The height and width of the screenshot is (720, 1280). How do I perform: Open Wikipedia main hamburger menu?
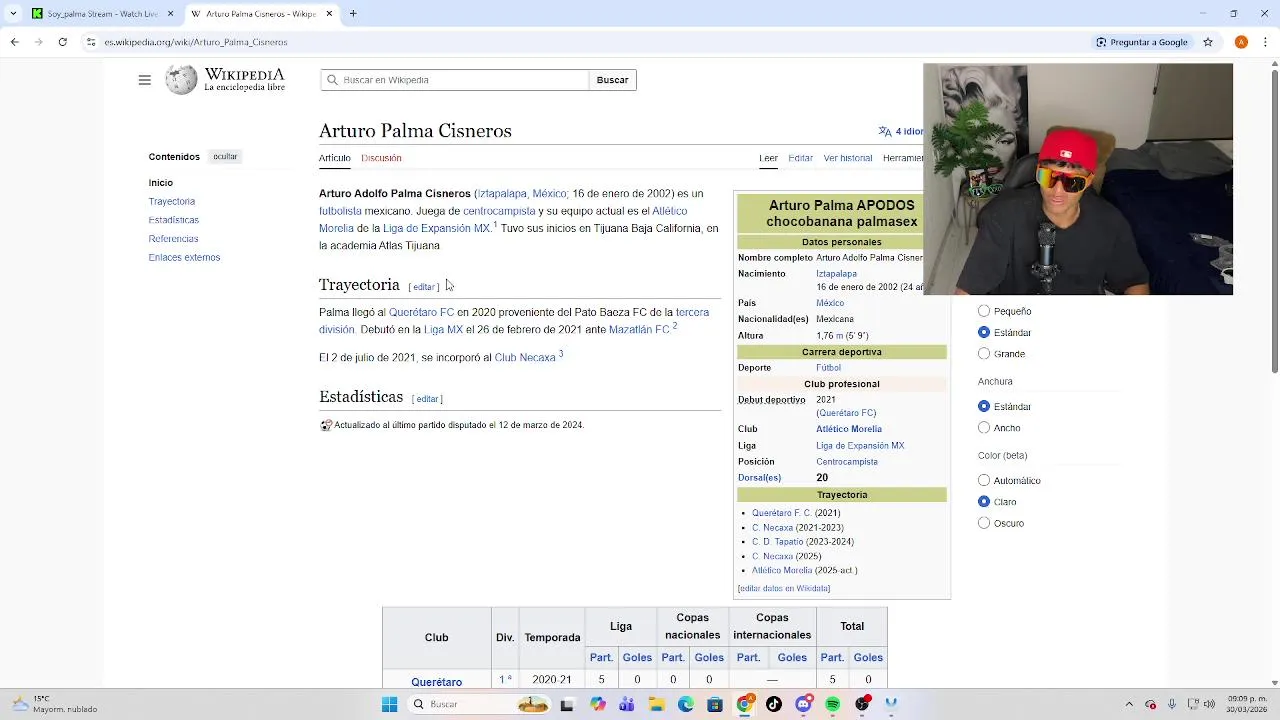144,80
